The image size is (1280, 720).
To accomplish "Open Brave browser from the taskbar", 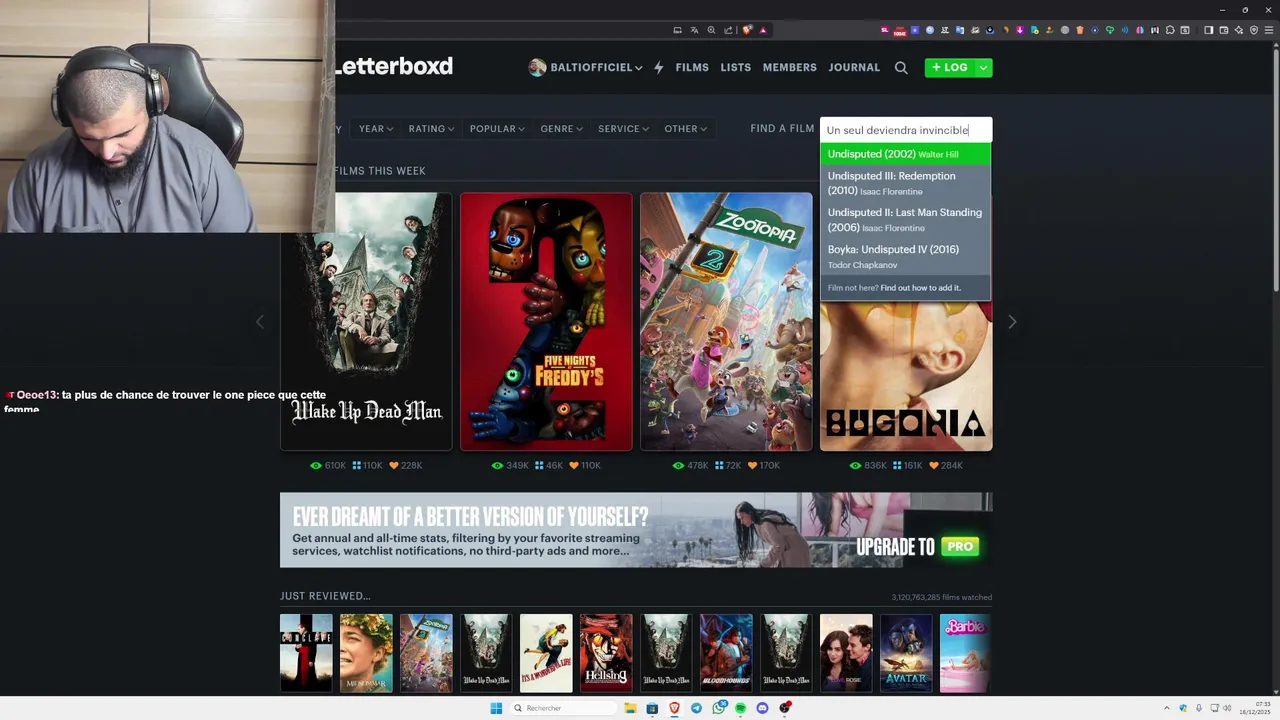I will click(x=674, y=708).
